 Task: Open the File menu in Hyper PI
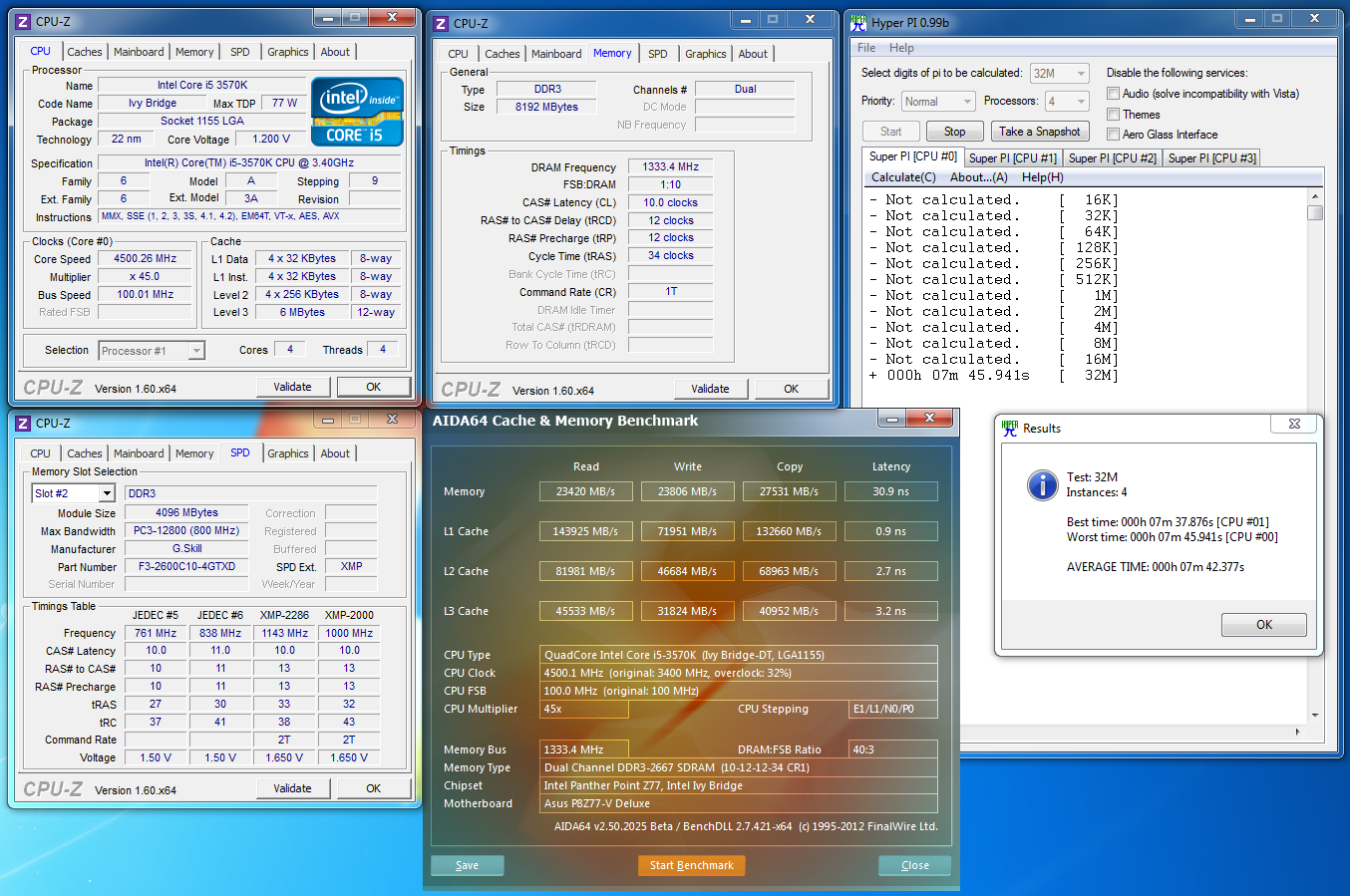pyautogui.click(x=866, y=48)
